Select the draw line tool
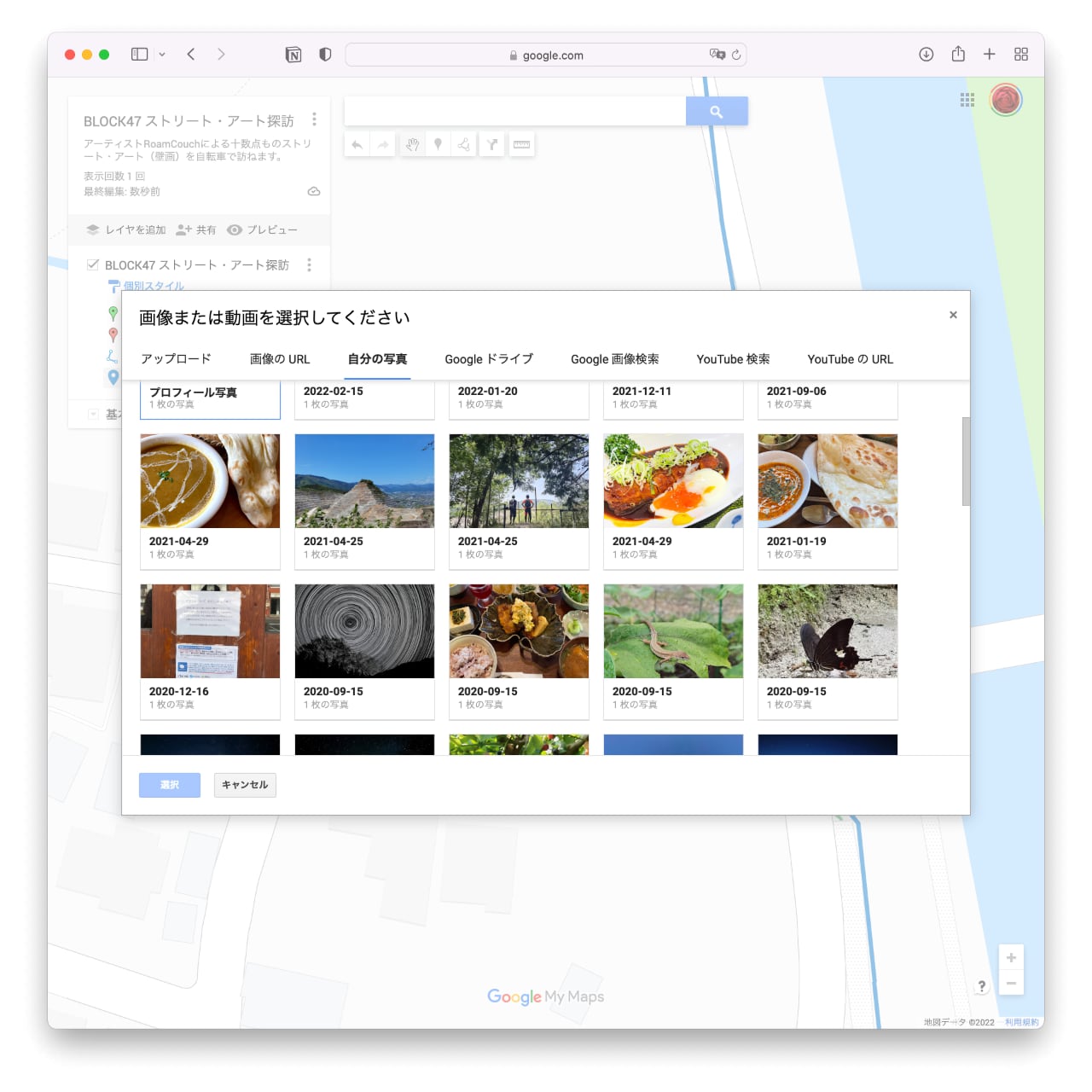Screen dimensions: 1092x1092 [x=464, y=145]
